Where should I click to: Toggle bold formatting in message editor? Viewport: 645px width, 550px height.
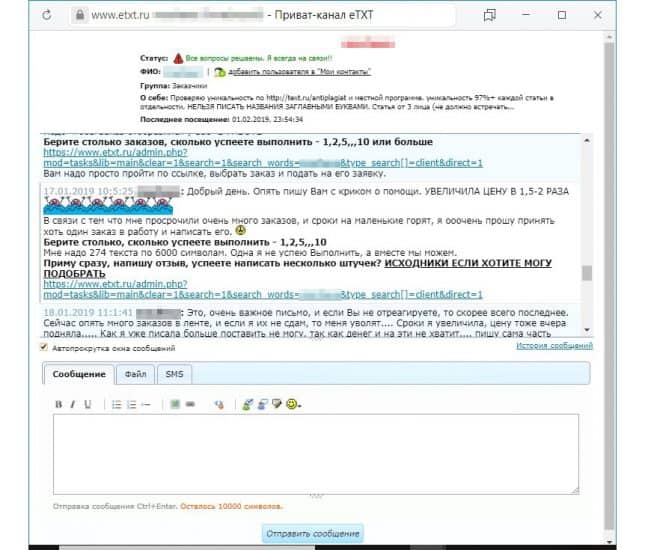(x=58, y=404)
